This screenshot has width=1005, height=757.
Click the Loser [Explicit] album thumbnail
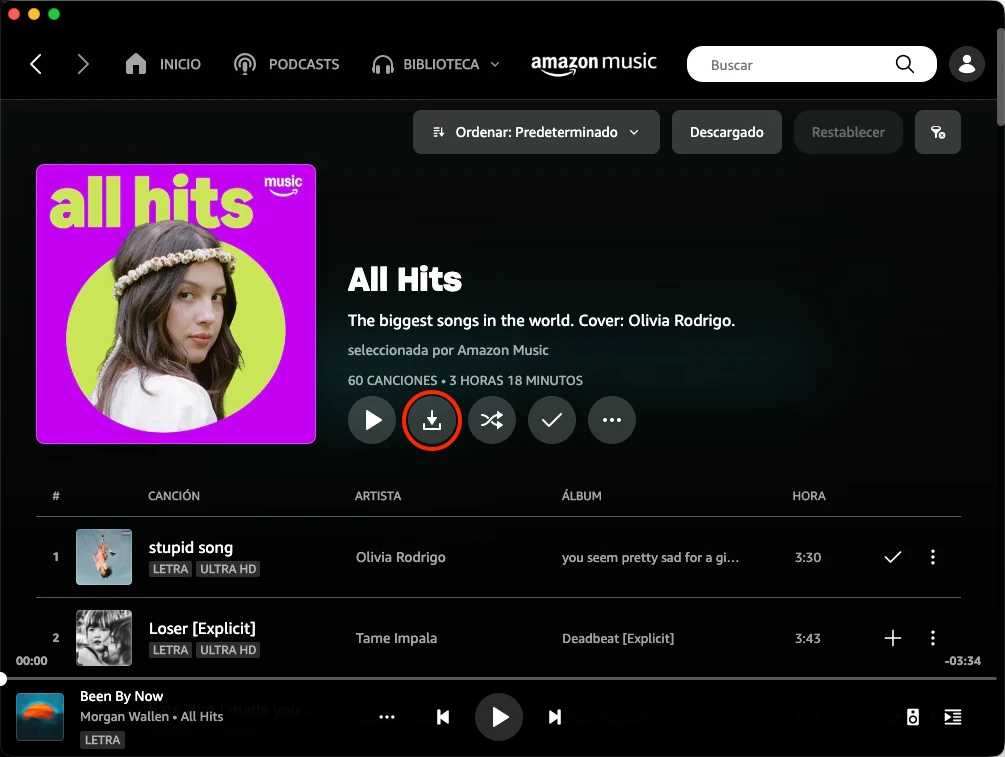click(104, 638)
